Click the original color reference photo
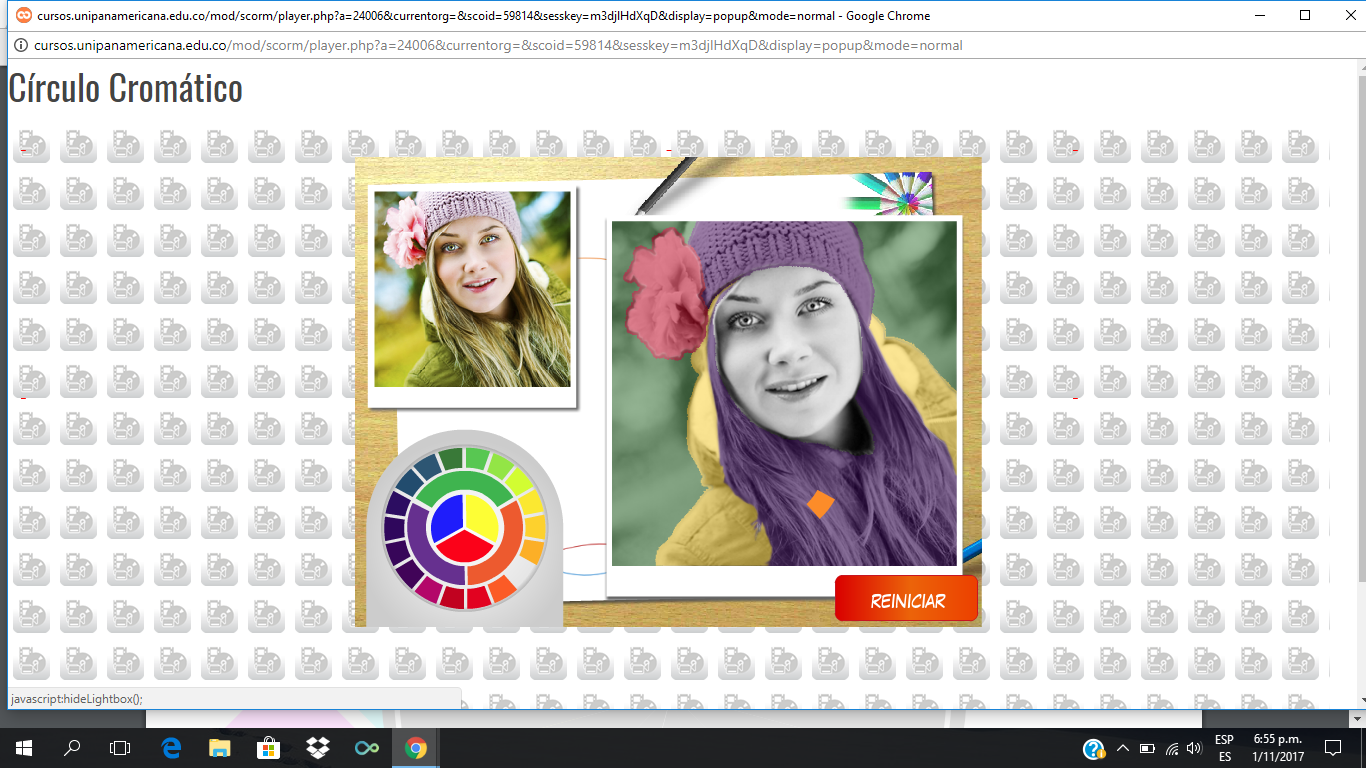1366x768 pixels. (472, 289)
